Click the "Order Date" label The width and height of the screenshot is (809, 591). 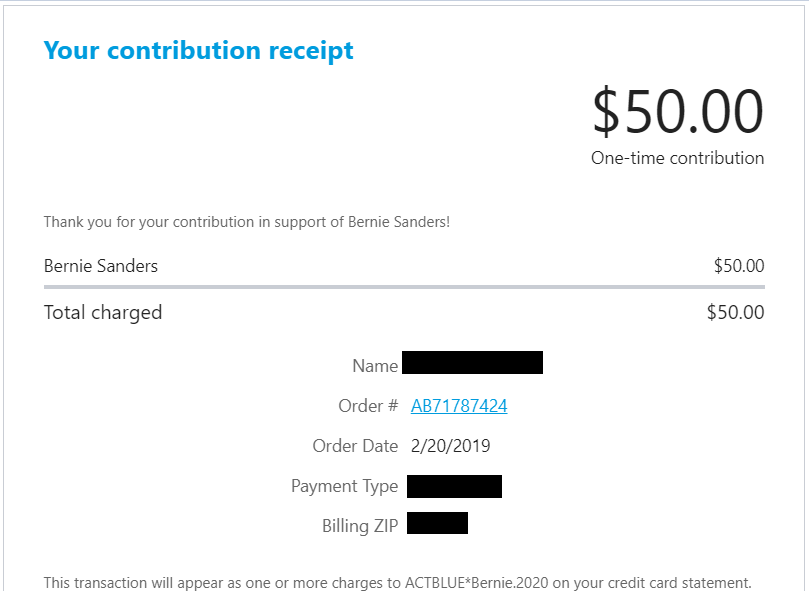coord(355,446)
